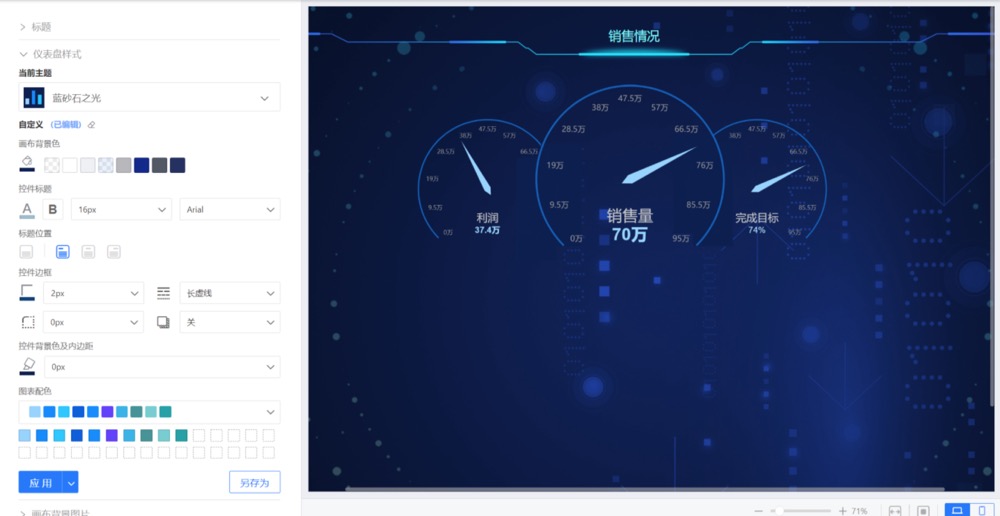
Task: Zoom out with the minus icon
Action: [x=758, y=511]
